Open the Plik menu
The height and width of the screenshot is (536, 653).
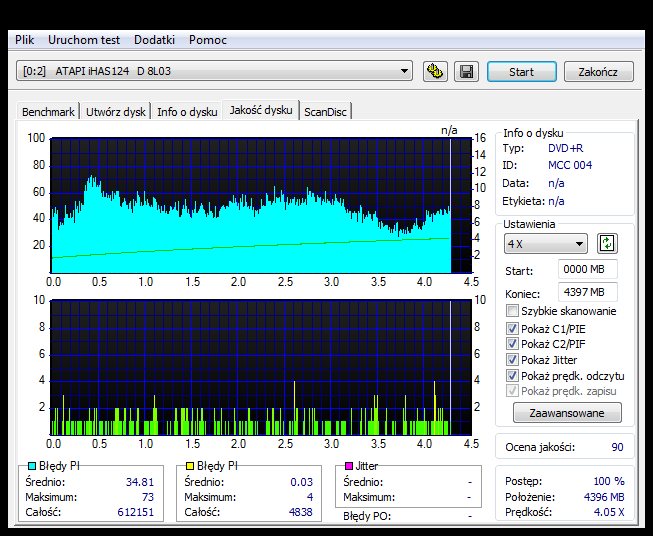25,40
